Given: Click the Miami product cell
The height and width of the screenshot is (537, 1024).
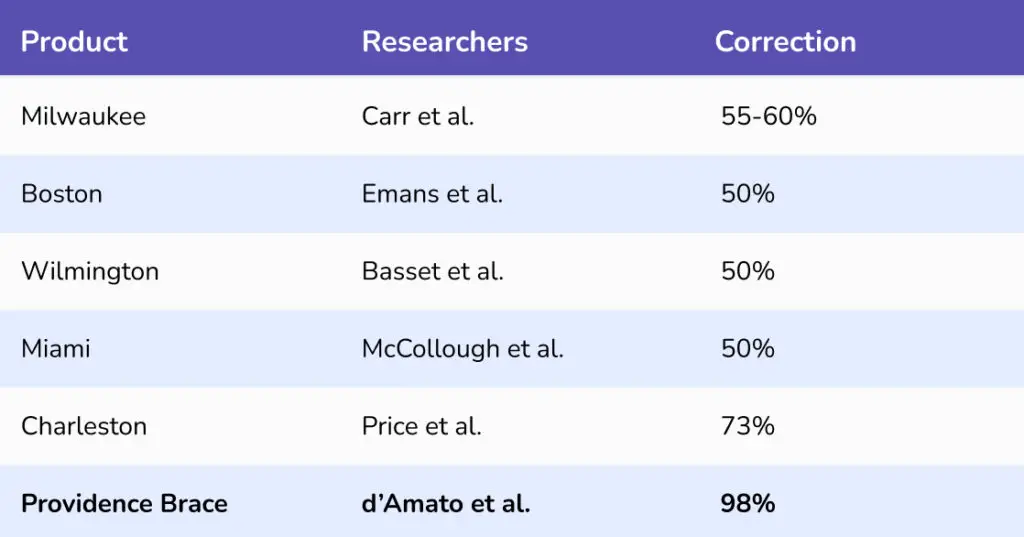Looking at the screenshot, I should [x=55, y=349].
